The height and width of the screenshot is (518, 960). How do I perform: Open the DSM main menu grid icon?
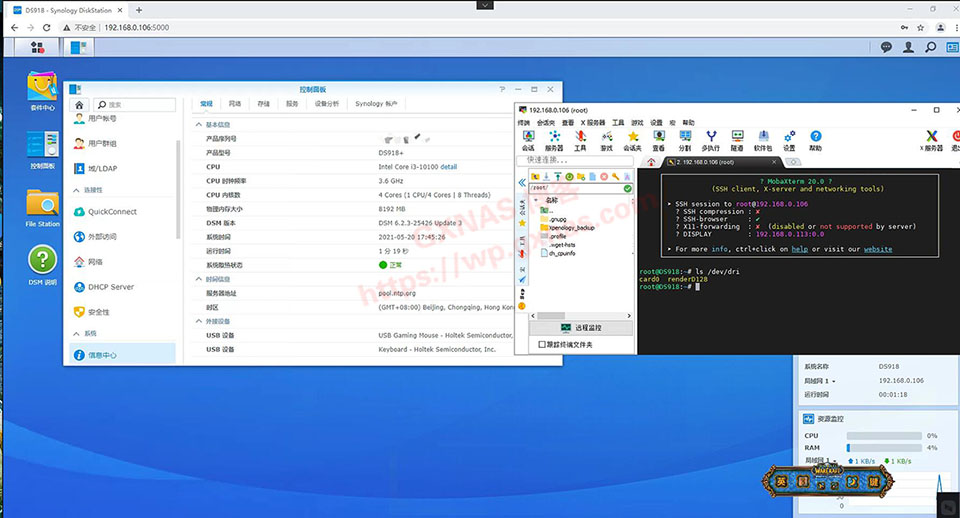tap(38, 47)
